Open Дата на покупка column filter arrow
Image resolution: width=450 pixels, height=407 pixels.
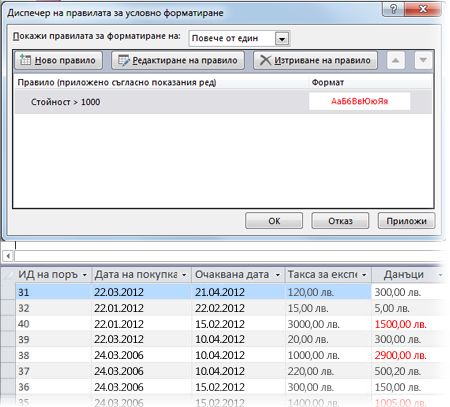pos(184,275)
